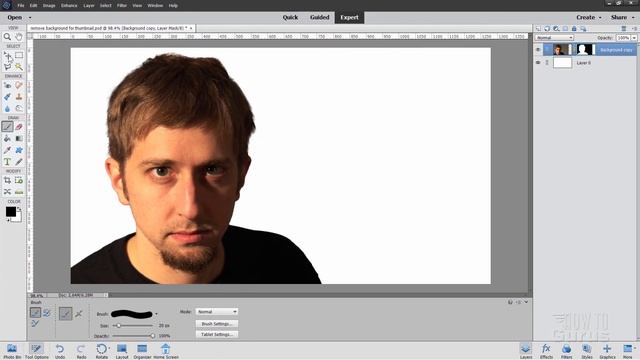This screenshot has height=360, width=640.
Task: Open the layer Opacity dropdown arrow
Action: (634, 38)
